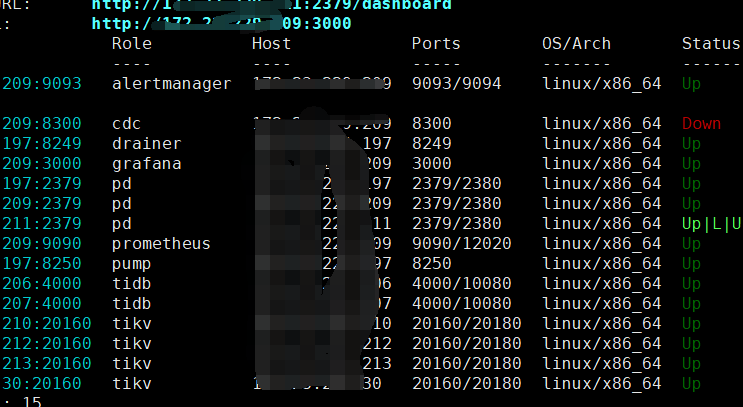The width and height of the screenshot is (743, 407).
Task: Select the ID cell 30:20160
Action: point(42,383)
